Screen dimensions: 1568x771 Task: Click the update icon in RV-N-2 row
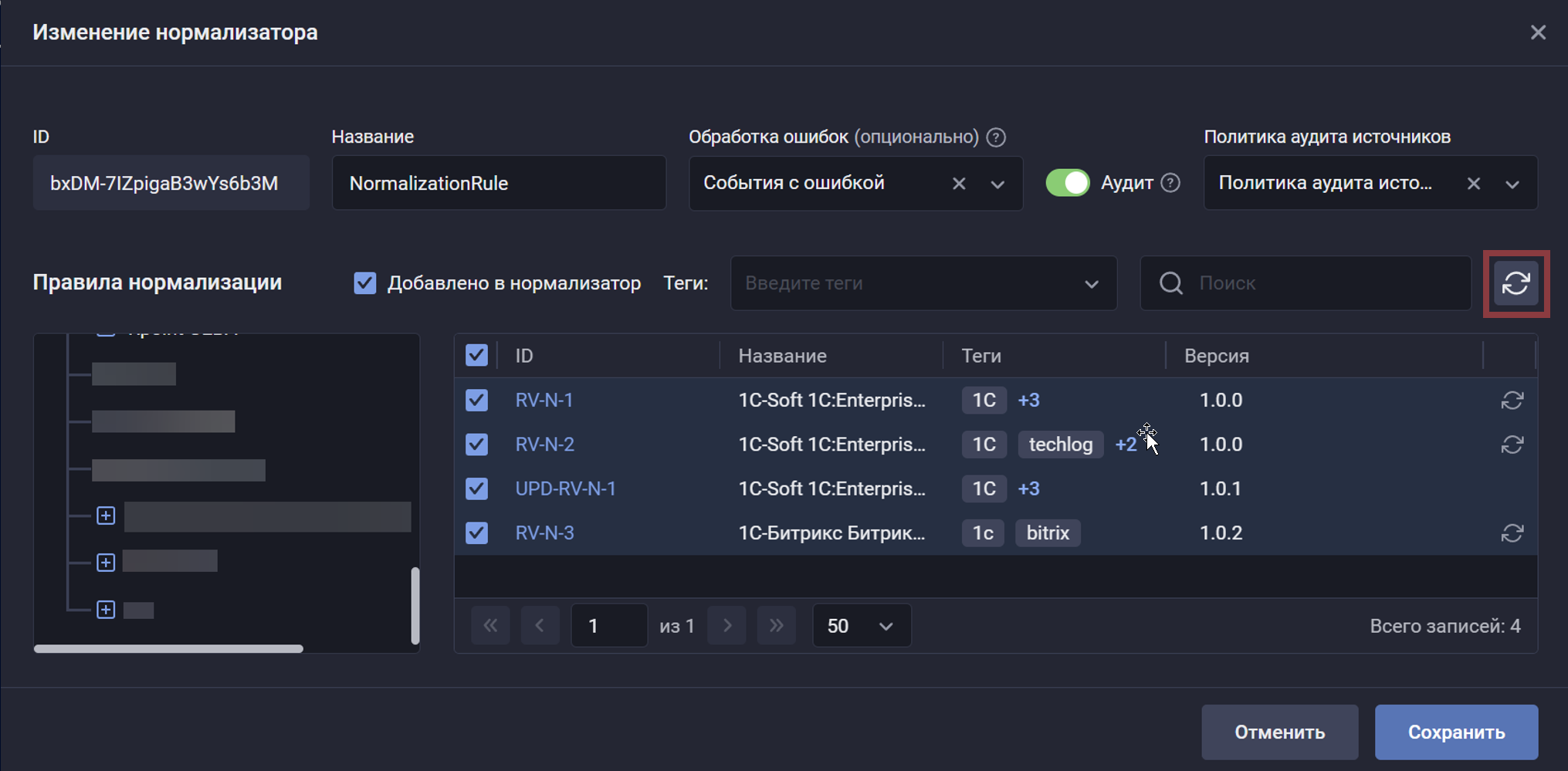pyautogui.click(x=1512, y=445)
